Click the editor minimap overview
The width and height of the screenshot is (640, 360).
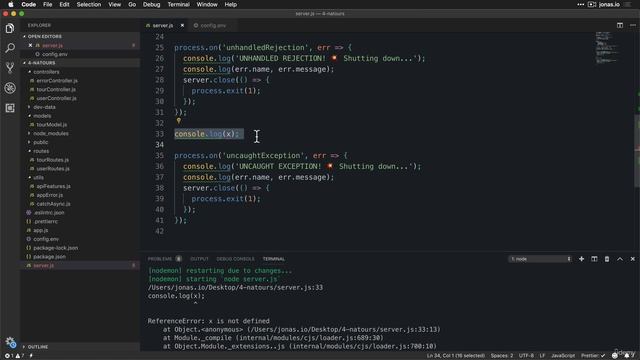(x=607, y=48)
